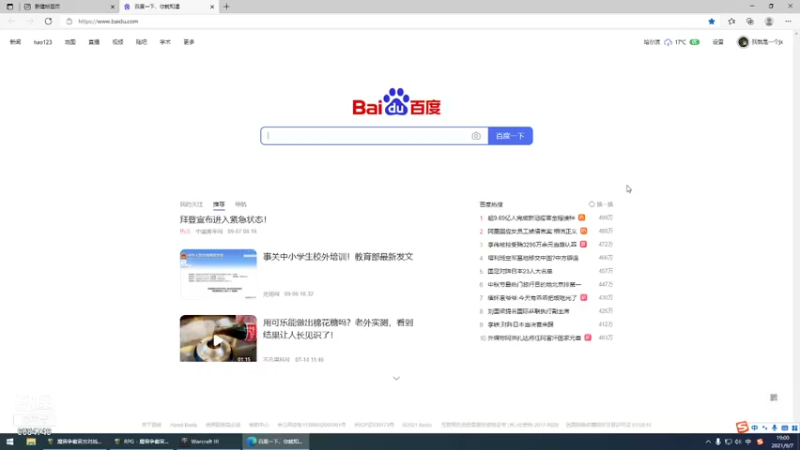Open hot search item ranked 3
Screen dimensions: 800x450
point(532,244)
